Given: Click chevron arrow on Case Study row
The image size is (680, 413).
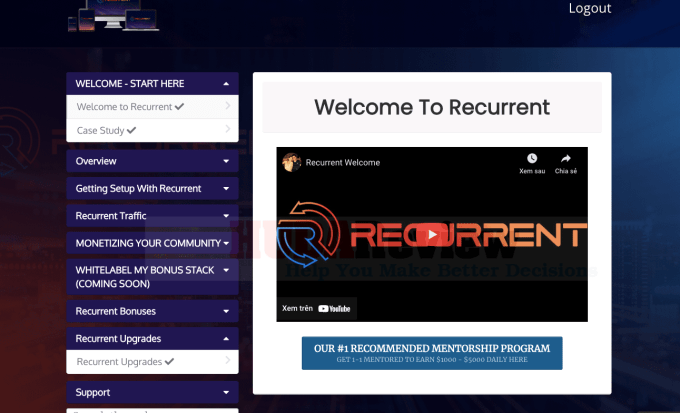Looking at the screenshot, I should tap(228, 129).
